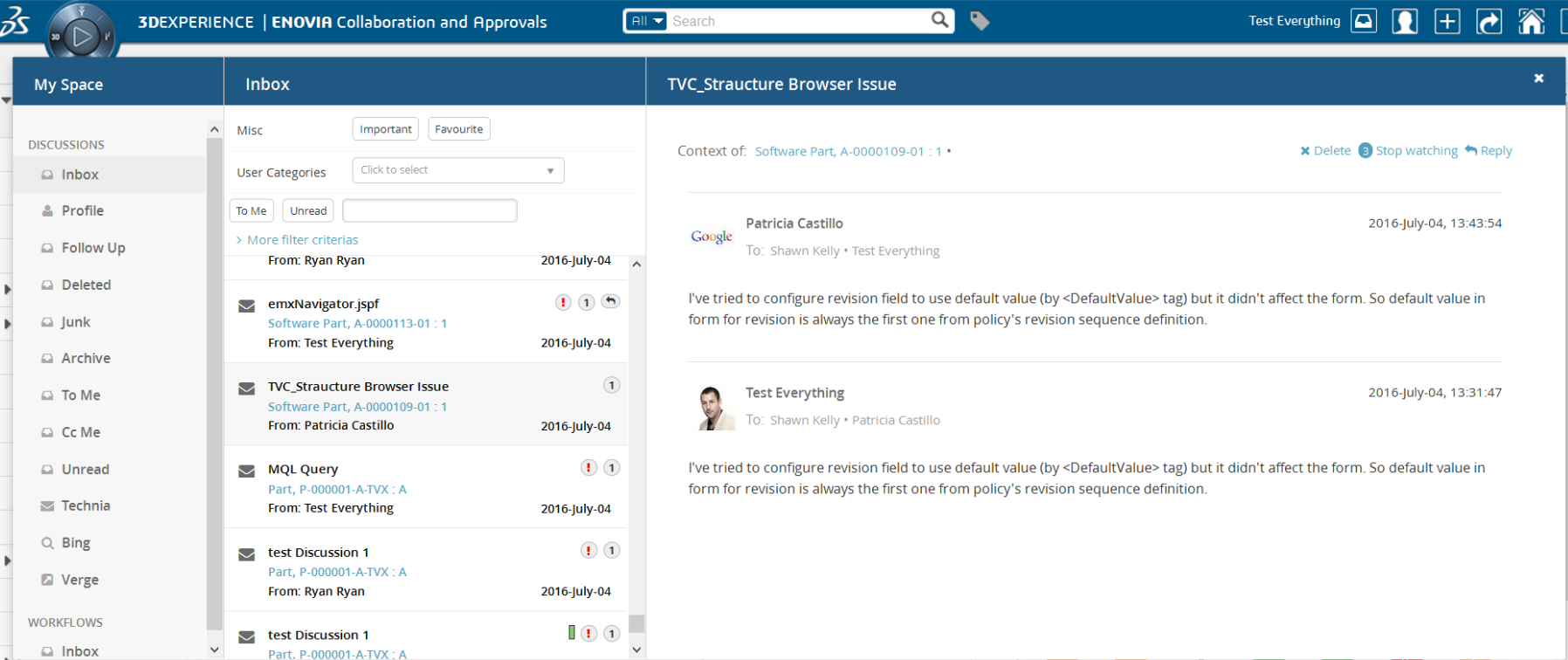Open the home icon in top bar
Image resolution: width=1568 pixels, height=660 pixels.
tap(1530, 22)
